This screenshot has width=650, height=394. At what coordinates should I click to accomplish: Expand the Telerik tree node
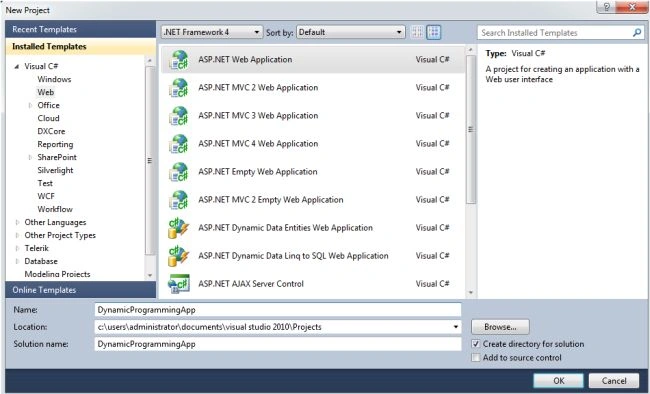coord(17,248)
